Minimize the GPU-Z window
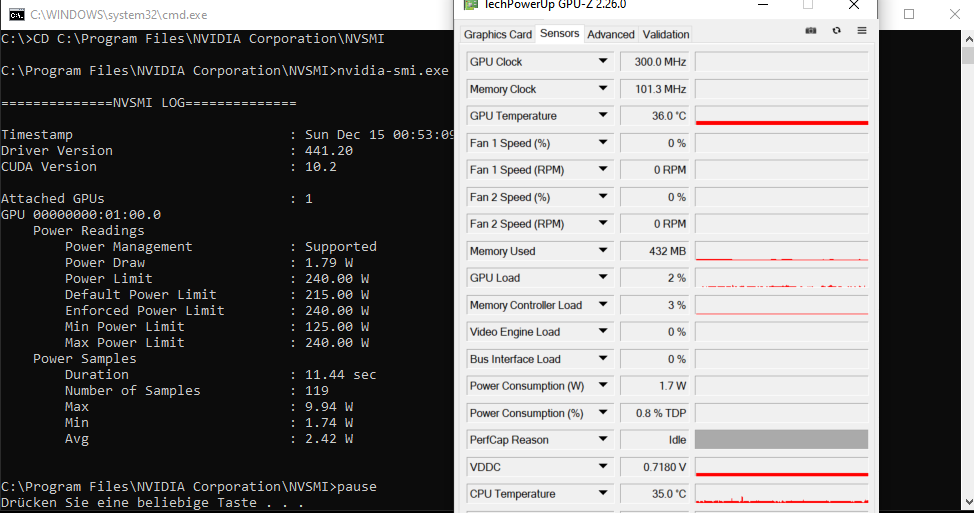This screenshot has width=974, height=513. [763, 5]
